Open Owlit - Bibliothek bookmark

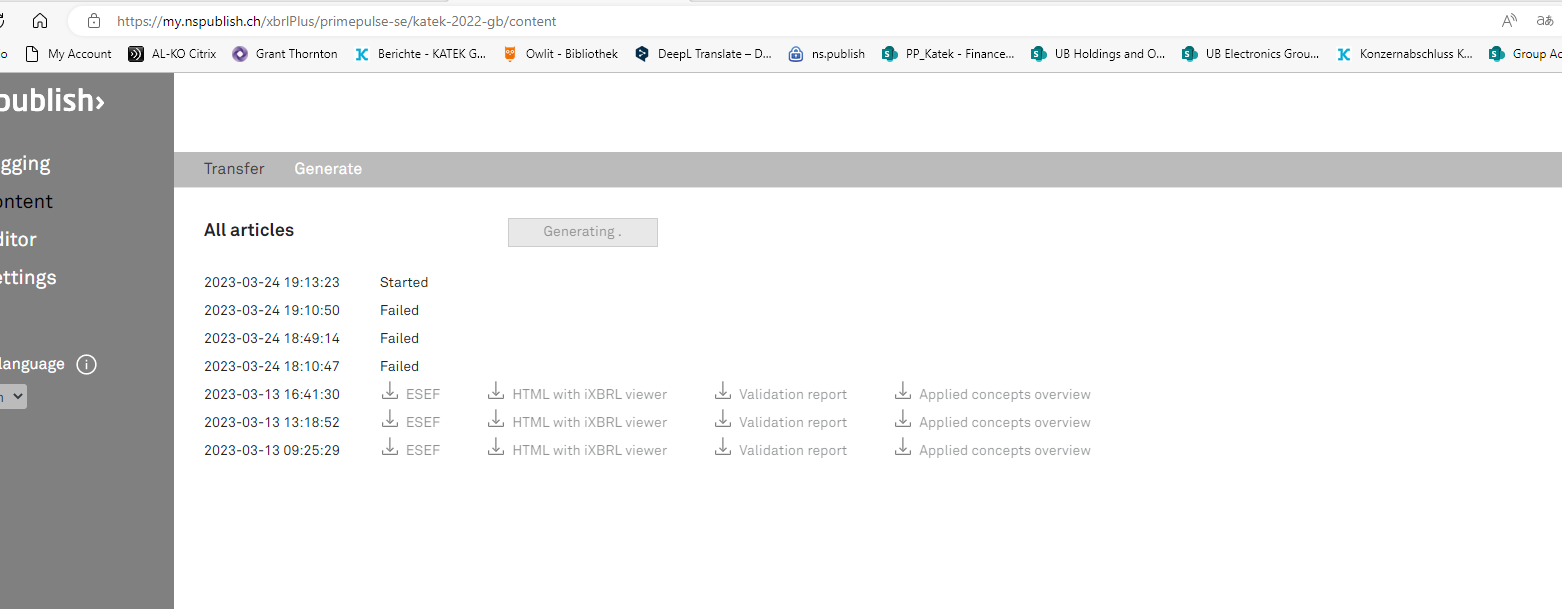pos(560,54)
